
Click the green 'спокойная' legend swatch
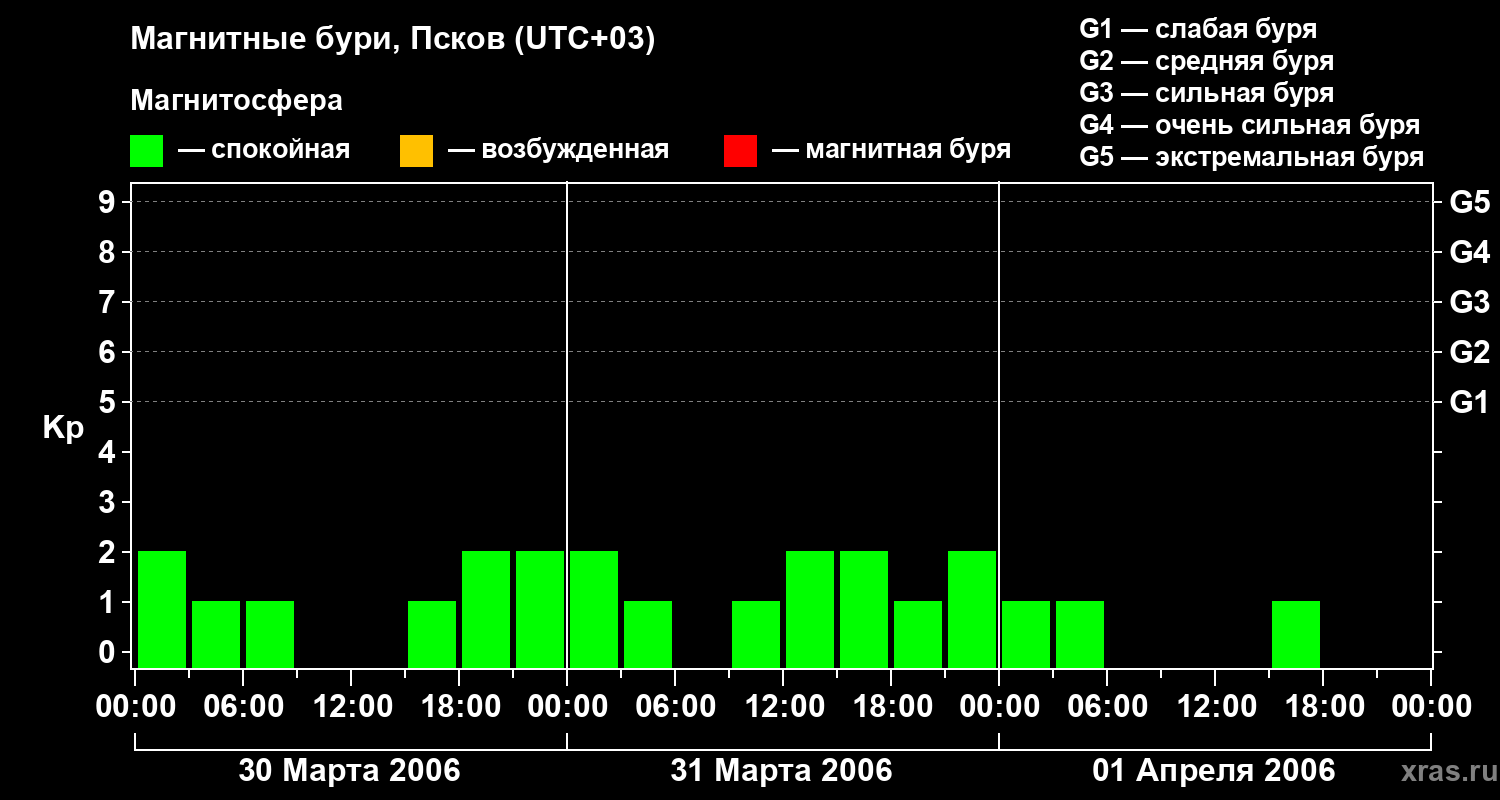[x=146, y=151]
